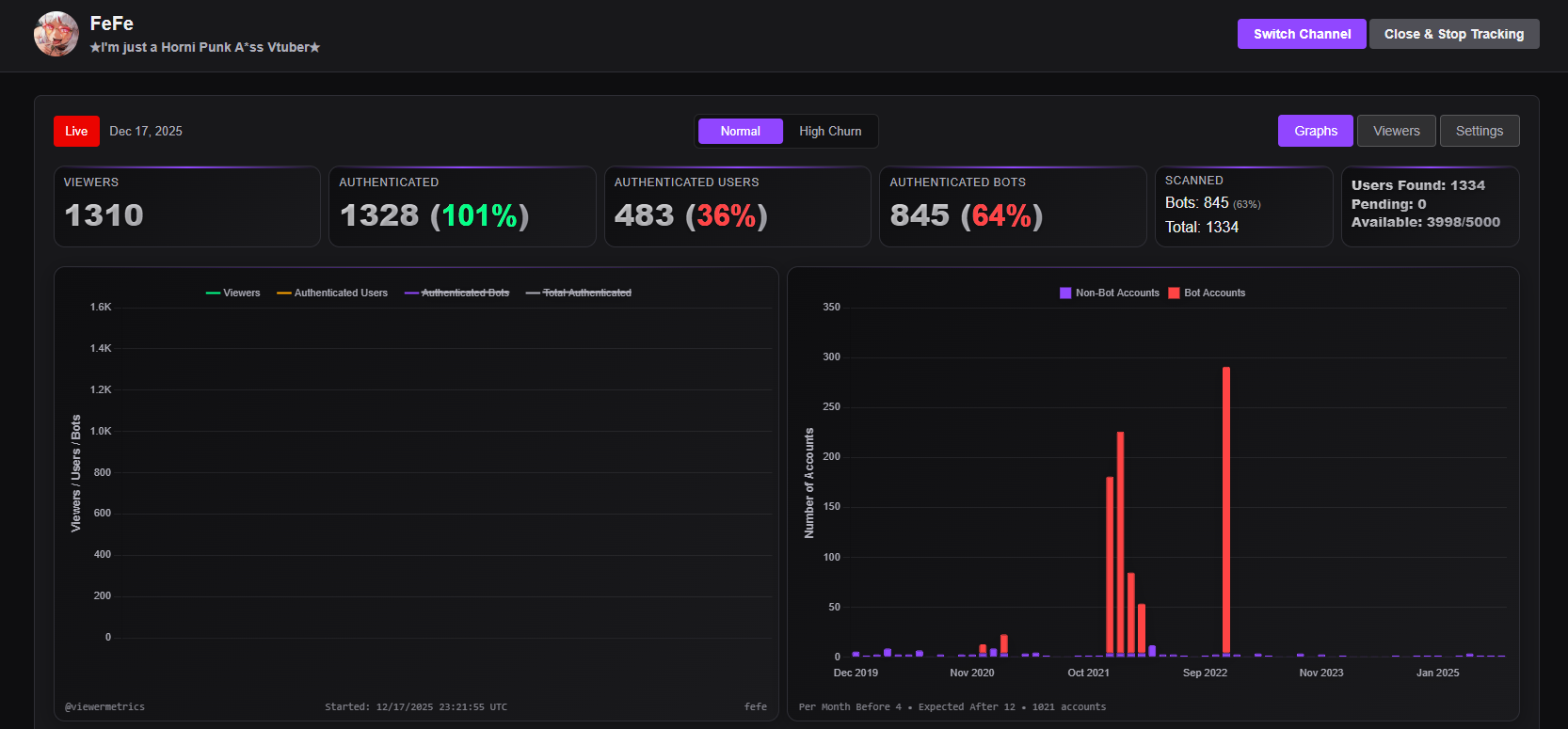Switch to High Churn mode

pyautogui.click(x=830, y=131)
